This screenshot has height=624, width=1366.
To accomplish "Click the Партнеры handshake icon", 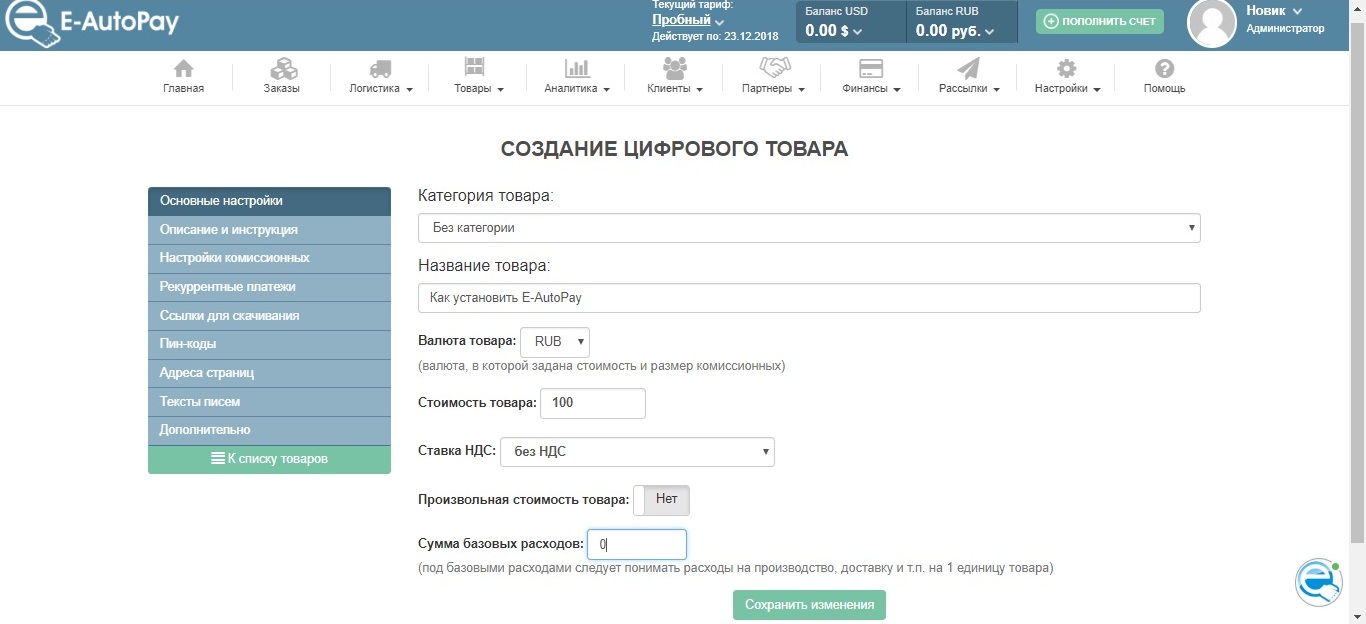I will coord(774,68).
